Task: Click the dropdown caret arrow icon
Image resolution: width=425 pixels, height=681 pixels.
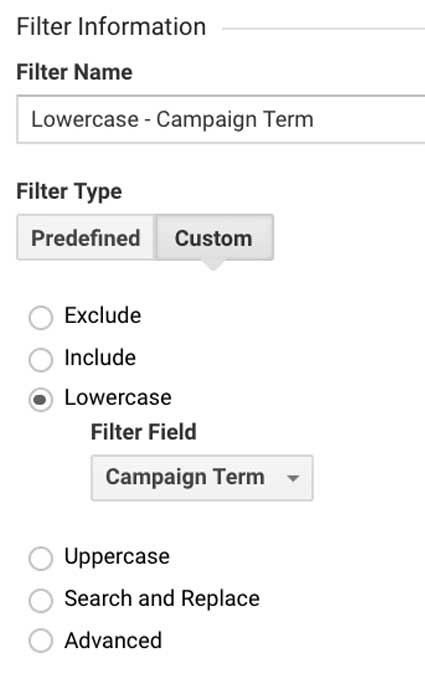Action: pos(293,479)
